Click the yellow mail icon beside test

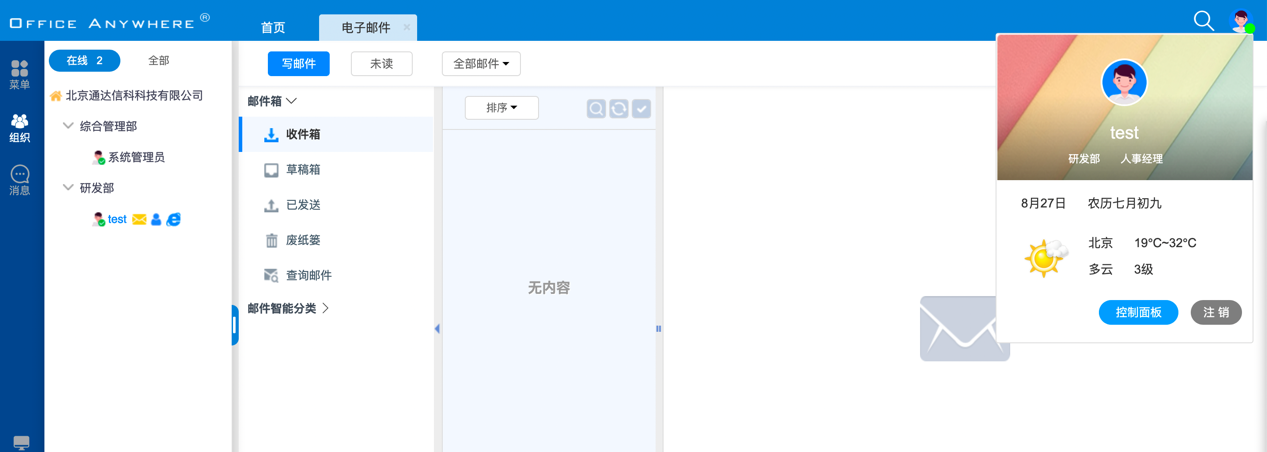tap(139, 219)
